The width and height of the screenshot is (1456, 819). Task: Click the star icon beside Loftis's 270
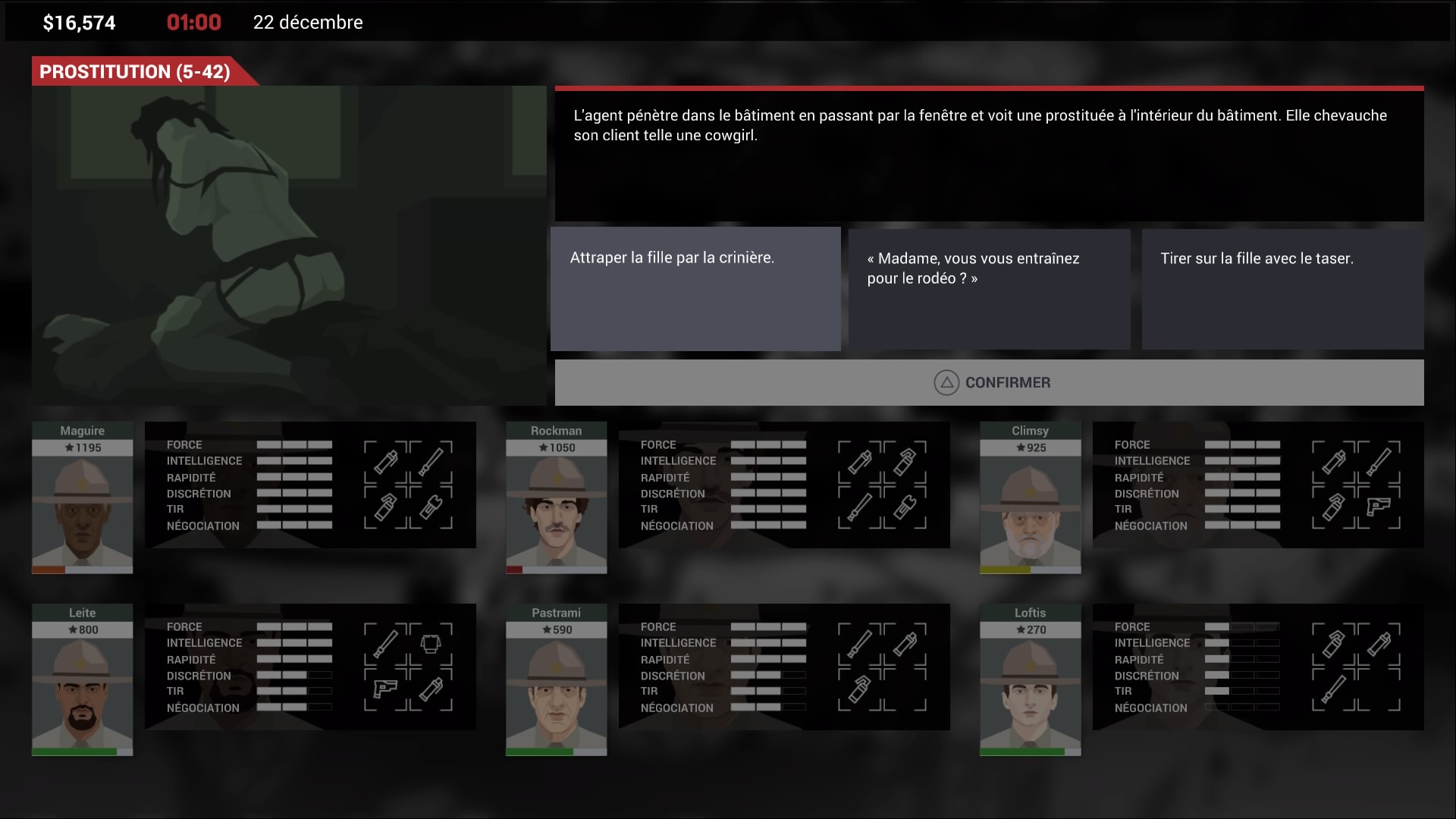tap(1021, 629)
